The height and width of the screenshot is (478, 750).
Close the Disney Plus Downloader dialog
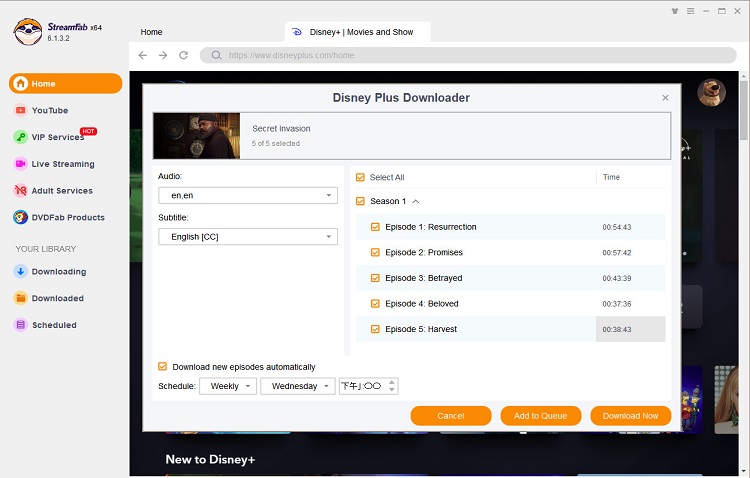click(665, 98)
